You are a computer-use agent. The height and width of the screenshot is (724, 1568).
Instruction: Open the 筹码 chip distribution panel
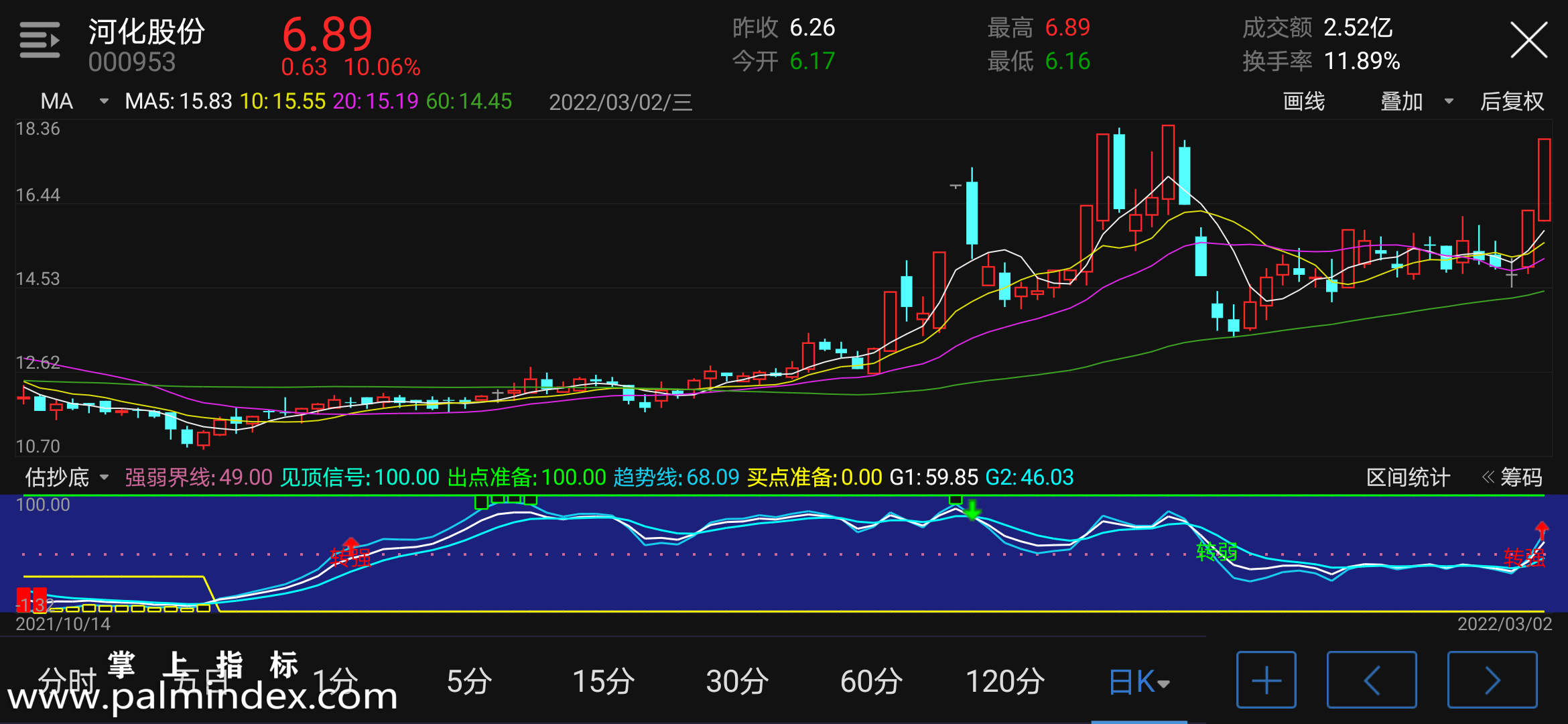point(1512,477)
